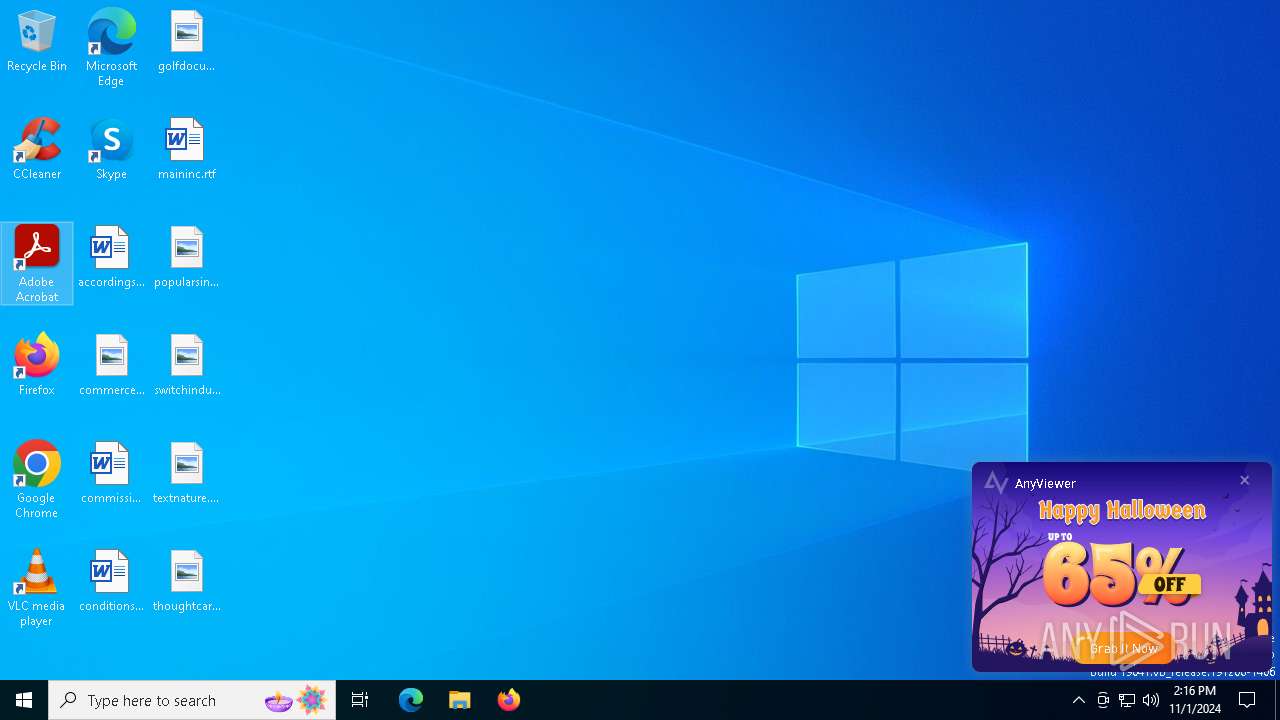Select the conditions... Word document icon
1280x720 pixels.
click(x=111, y=581)
